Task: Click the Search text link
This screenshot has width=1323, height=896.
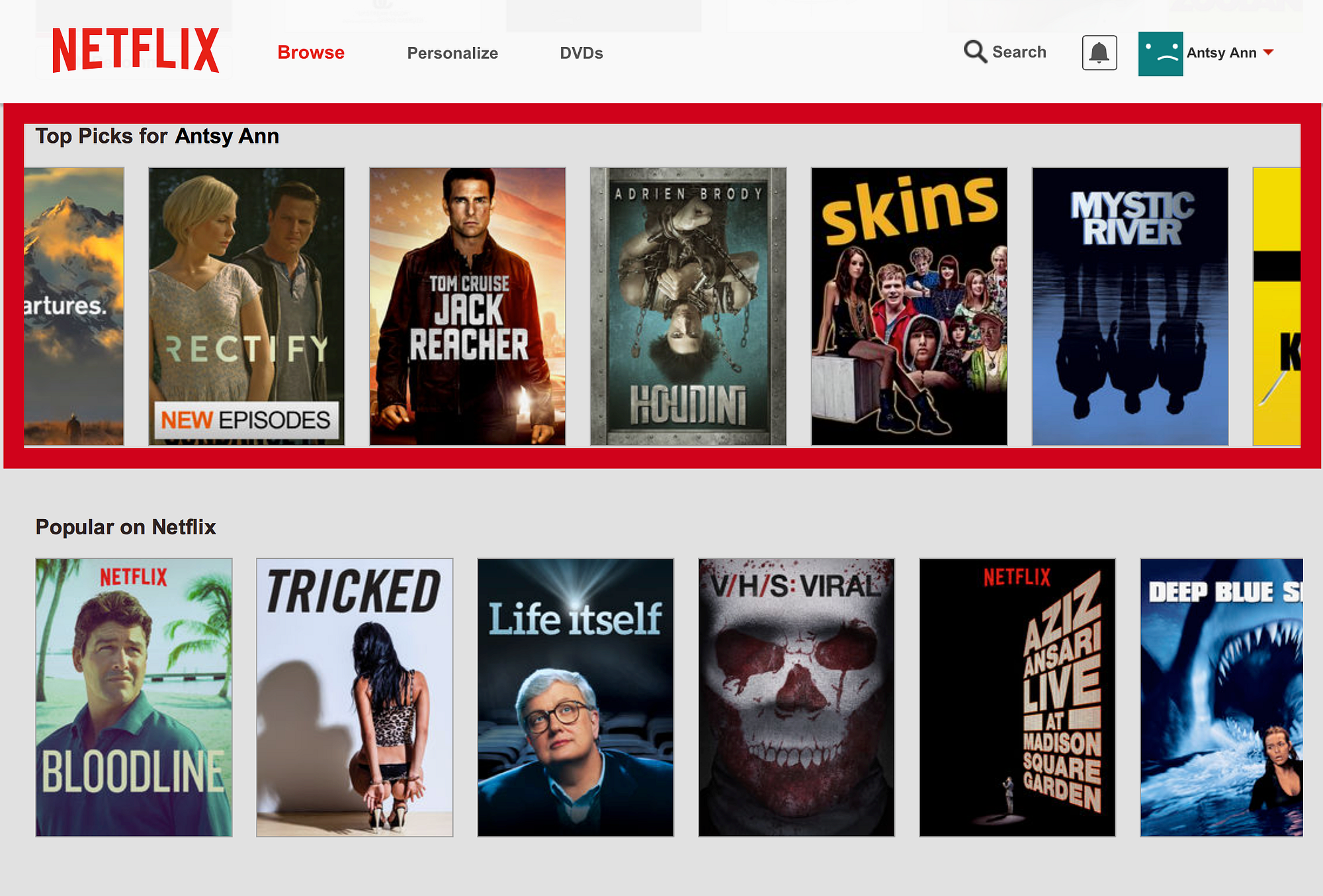Action: click(1019, 52)
